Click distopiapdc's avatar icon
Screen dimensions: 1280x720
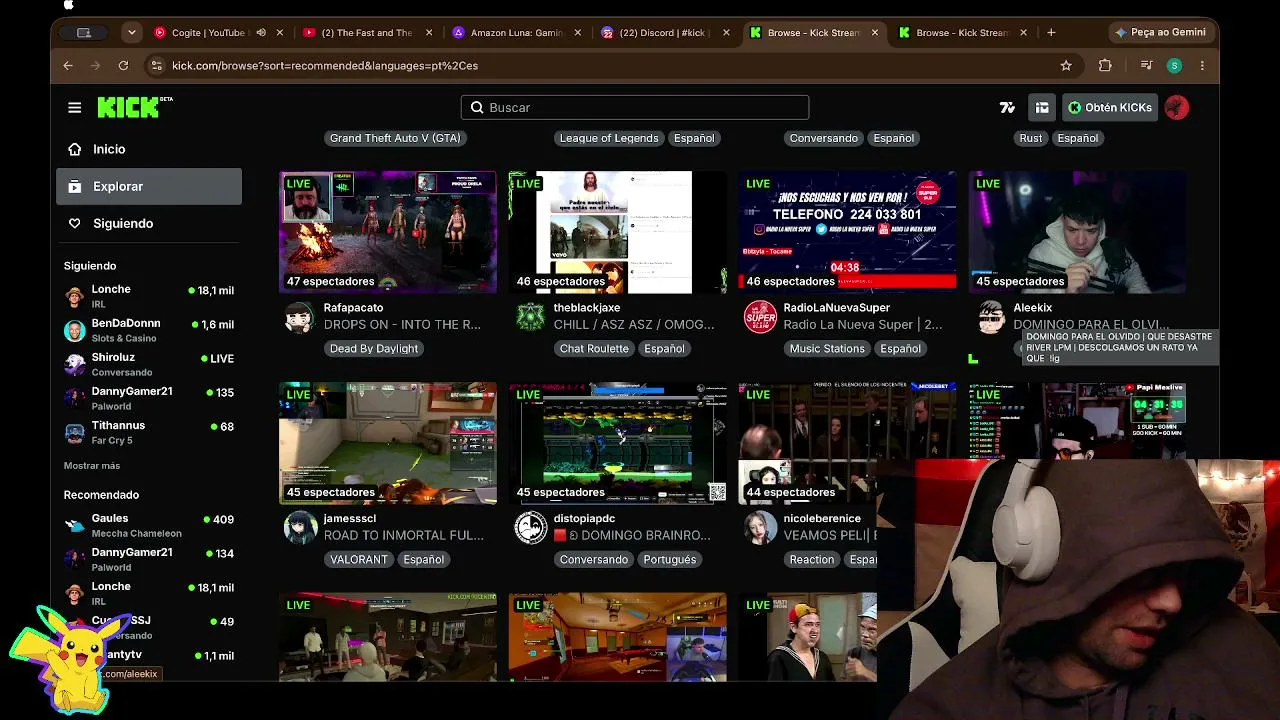point(531,528)
